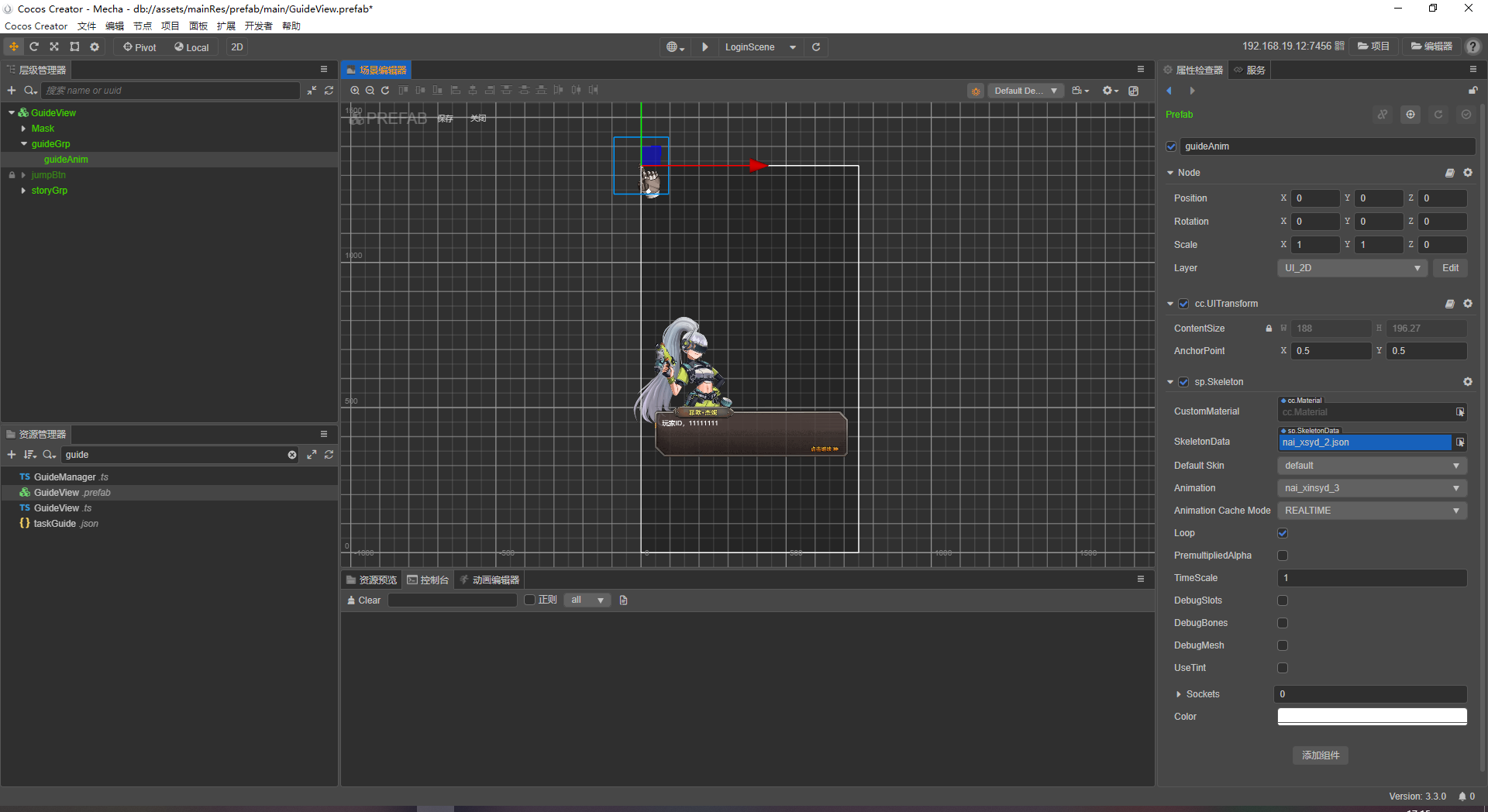1488x812 pixels.
Task: Zoom in the scene view
Action: [355, 91]
